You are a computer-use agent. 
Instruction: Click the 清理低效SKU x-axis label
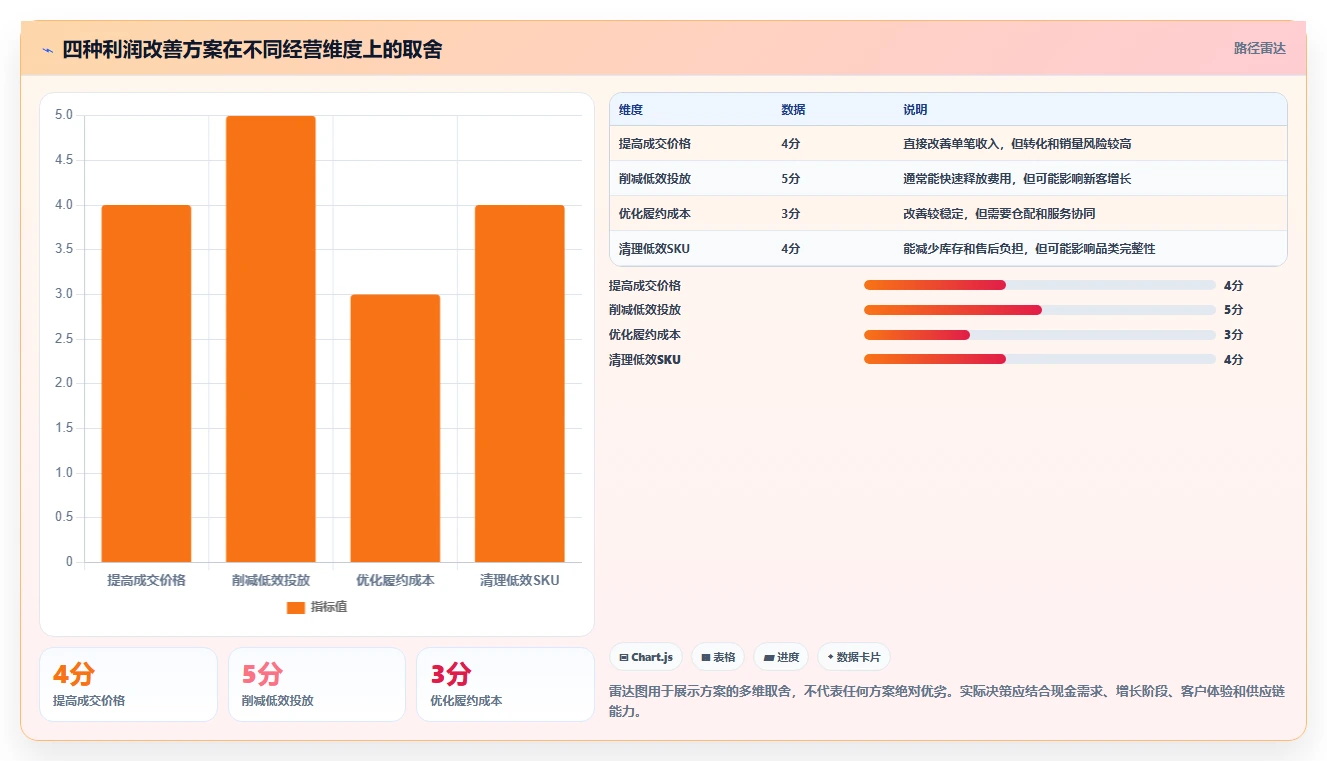pyautogui.click(x=519, y=580)
